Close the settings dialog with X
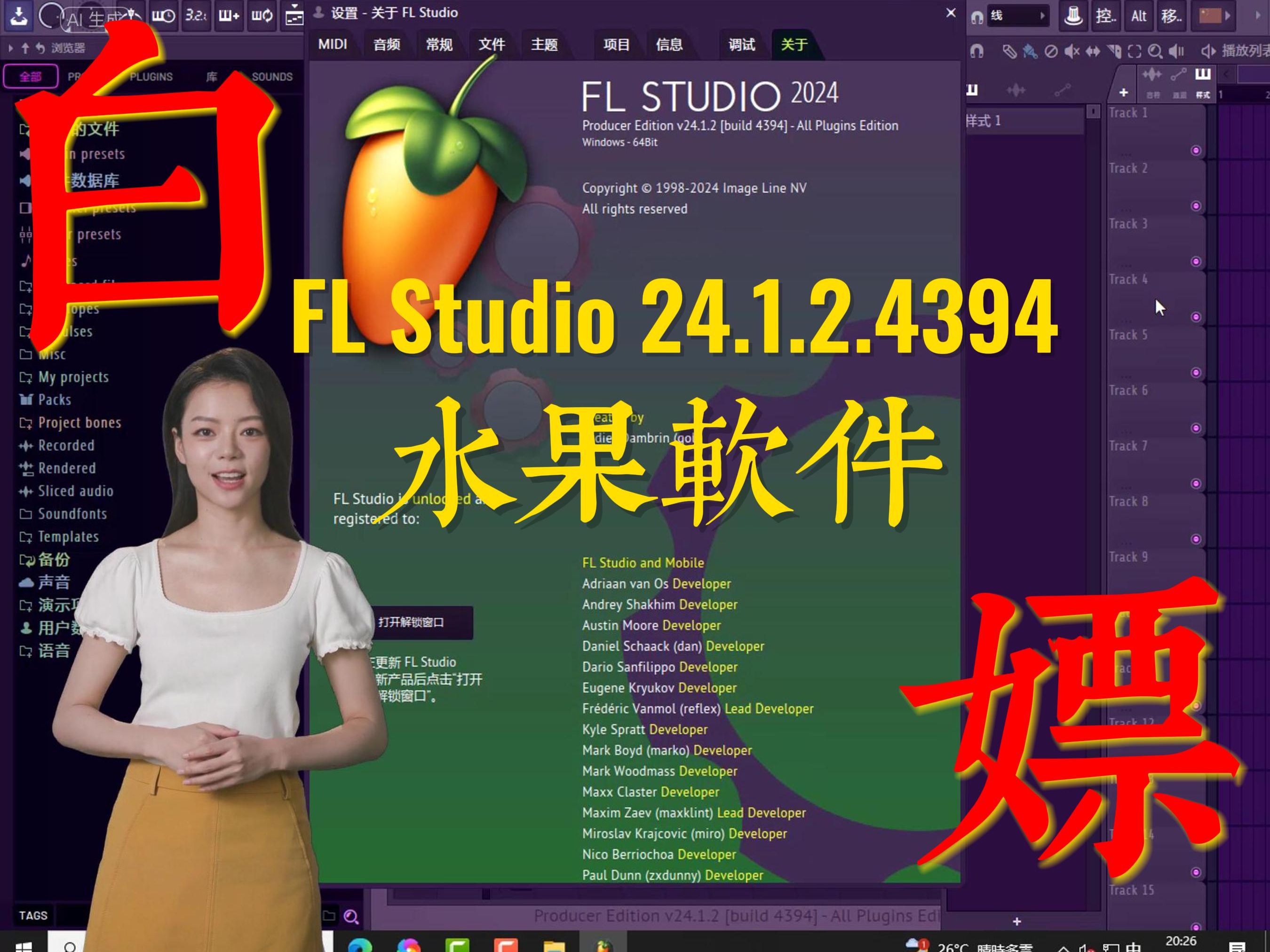 point(951,13)
